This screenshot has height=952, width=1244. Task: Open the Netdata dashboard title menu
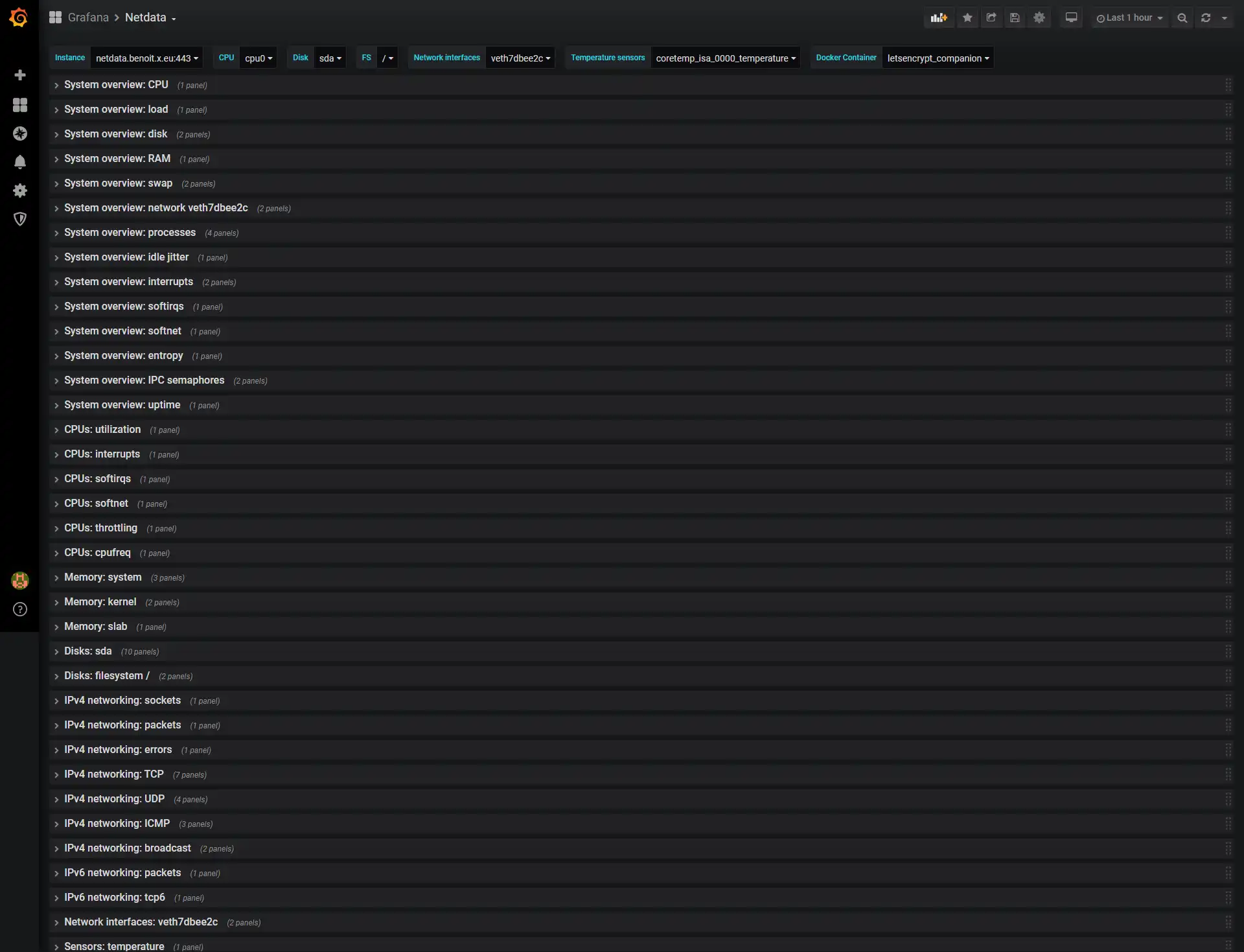149,17
